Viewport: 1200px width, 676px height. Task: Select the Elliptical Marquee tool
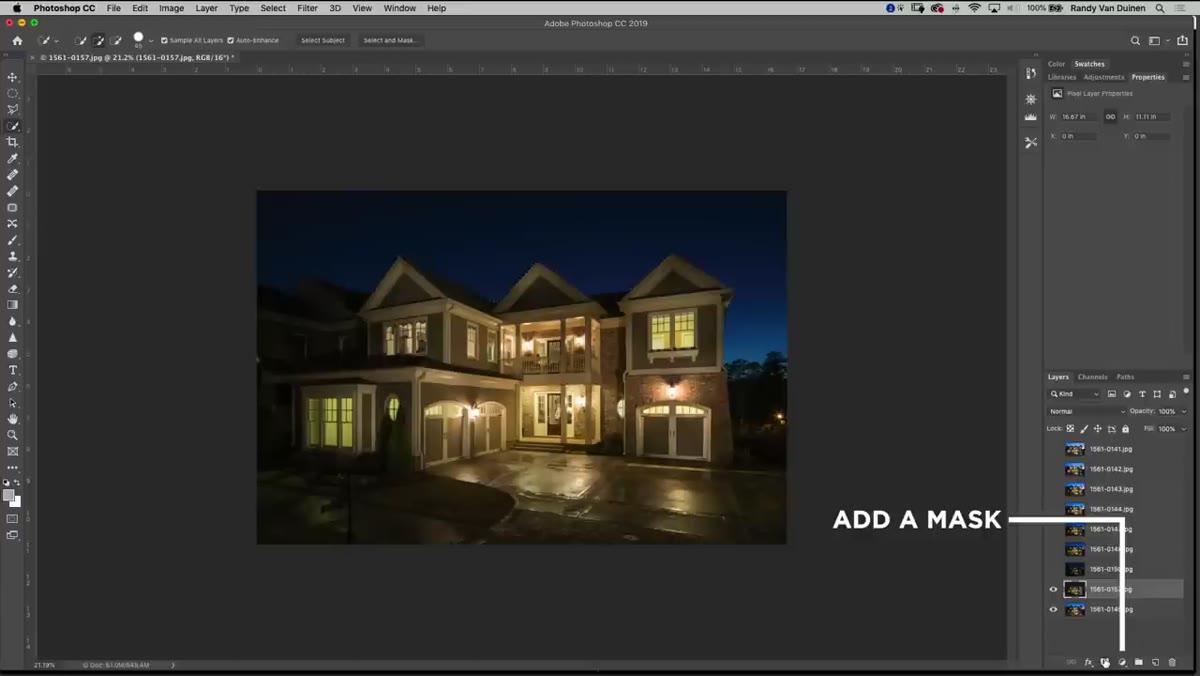(13, 93)
